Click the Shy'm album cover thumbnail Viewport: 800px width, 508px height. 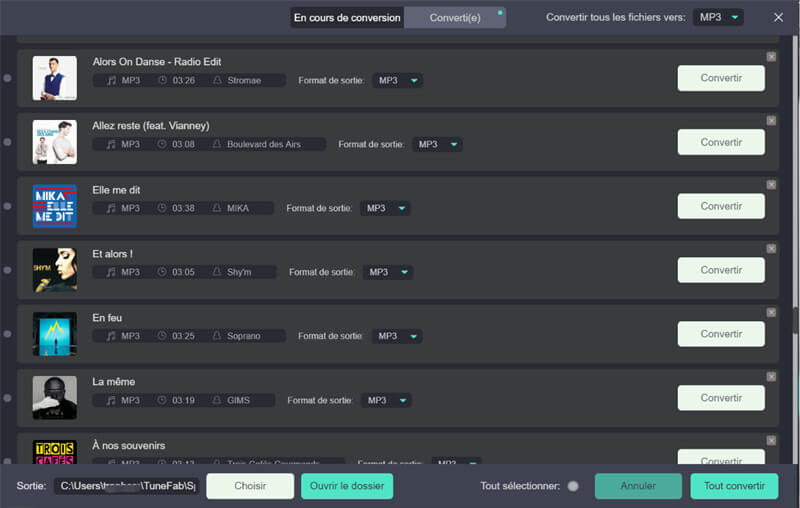[x=55, y=270]
